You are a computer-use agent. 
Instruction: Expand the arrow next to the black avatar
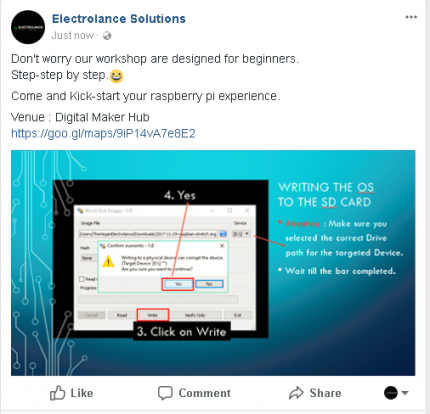pos(405,393)
